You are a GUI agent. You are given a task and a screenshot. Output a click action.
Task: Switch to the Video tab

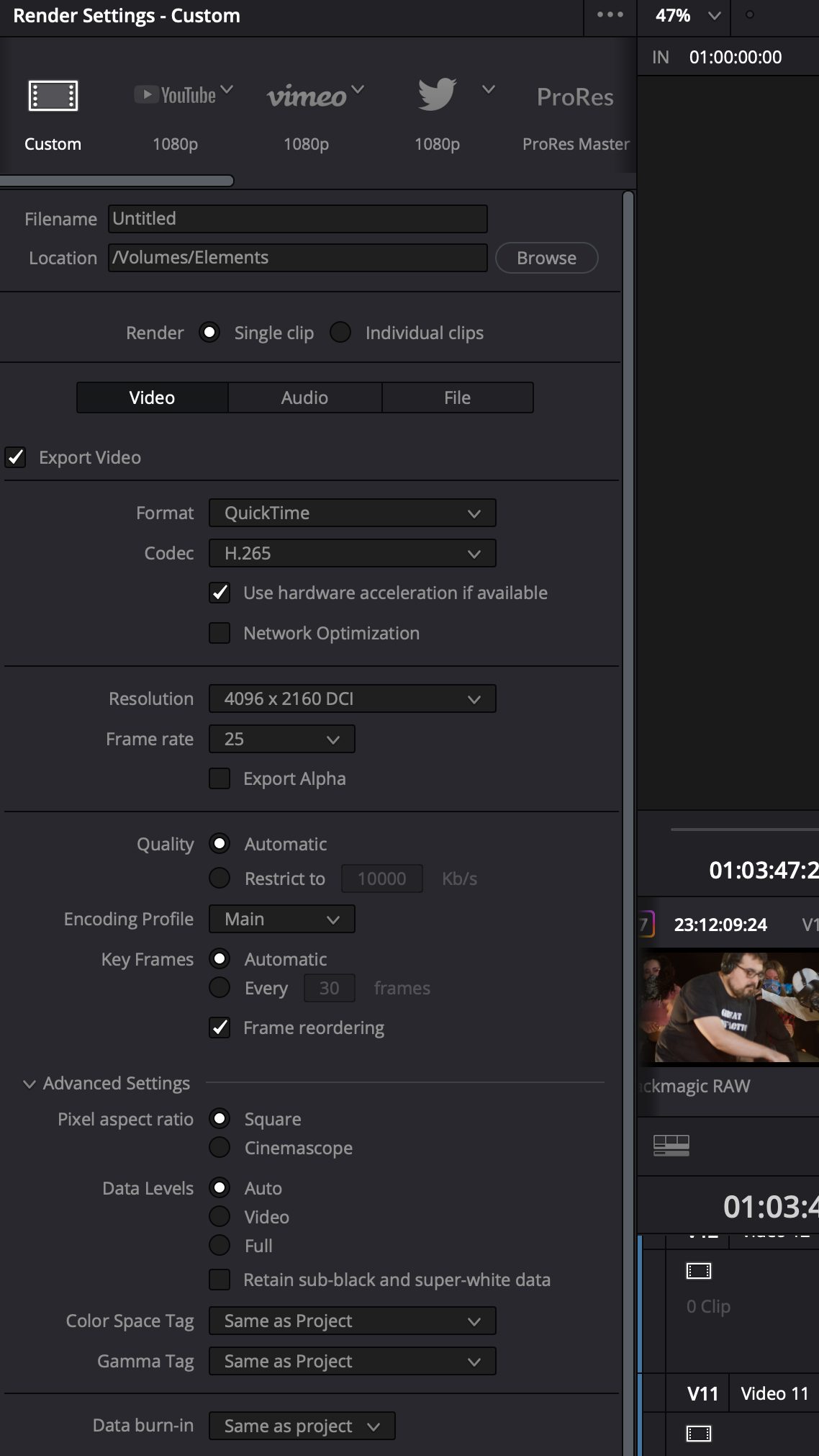(153, 397)
